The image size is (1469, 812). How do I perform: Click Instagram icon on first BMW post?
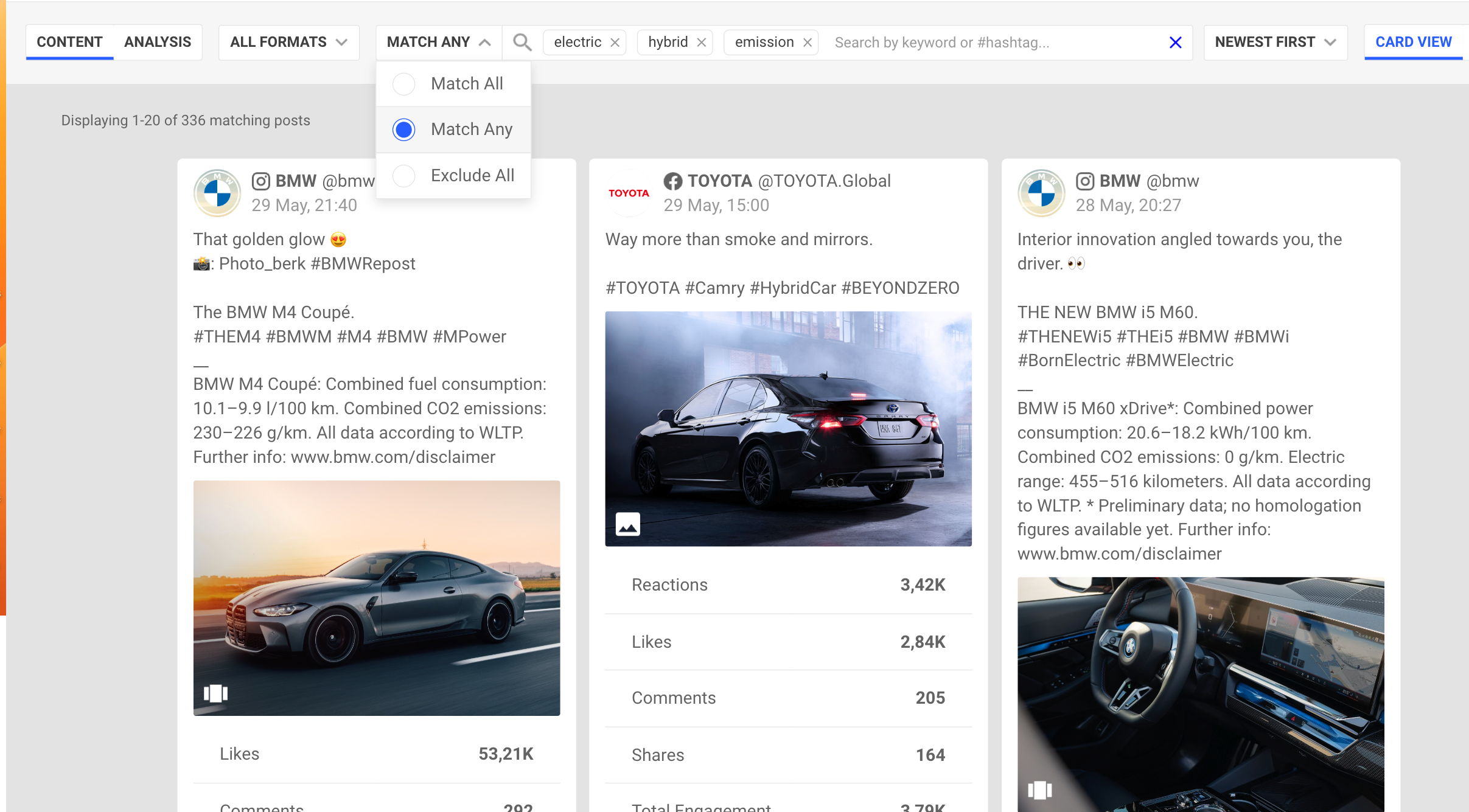point(261,181)
